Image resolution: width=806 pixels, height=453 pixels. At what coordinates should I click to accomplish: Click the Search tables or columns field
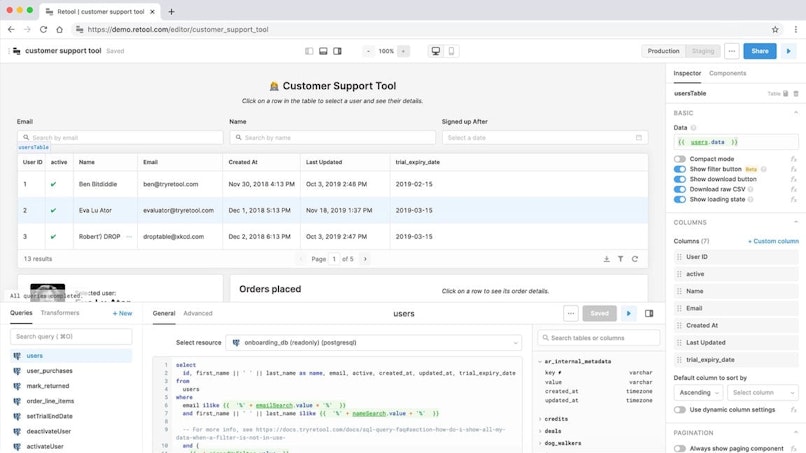(599, 338)
